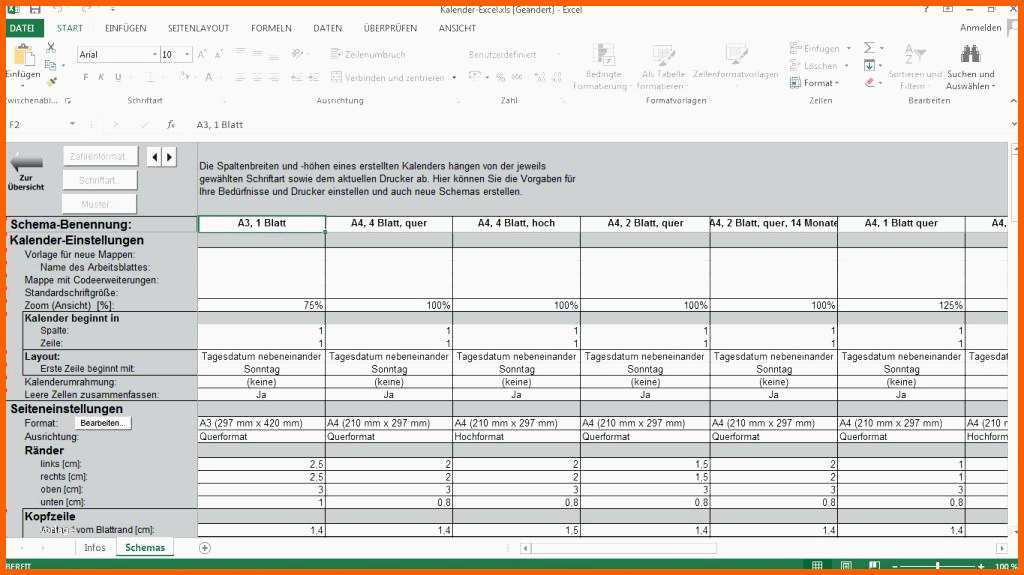1024x575 pixels.
Task: Click the Einfügen paste clipboard icon
Action: tap(23, 55)
